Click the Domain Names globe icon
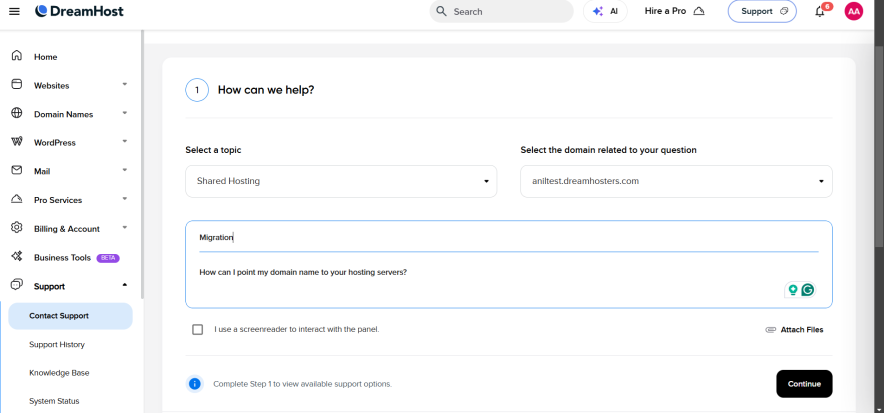Screen dimensions: 884x413 click(x=17, y=113)
